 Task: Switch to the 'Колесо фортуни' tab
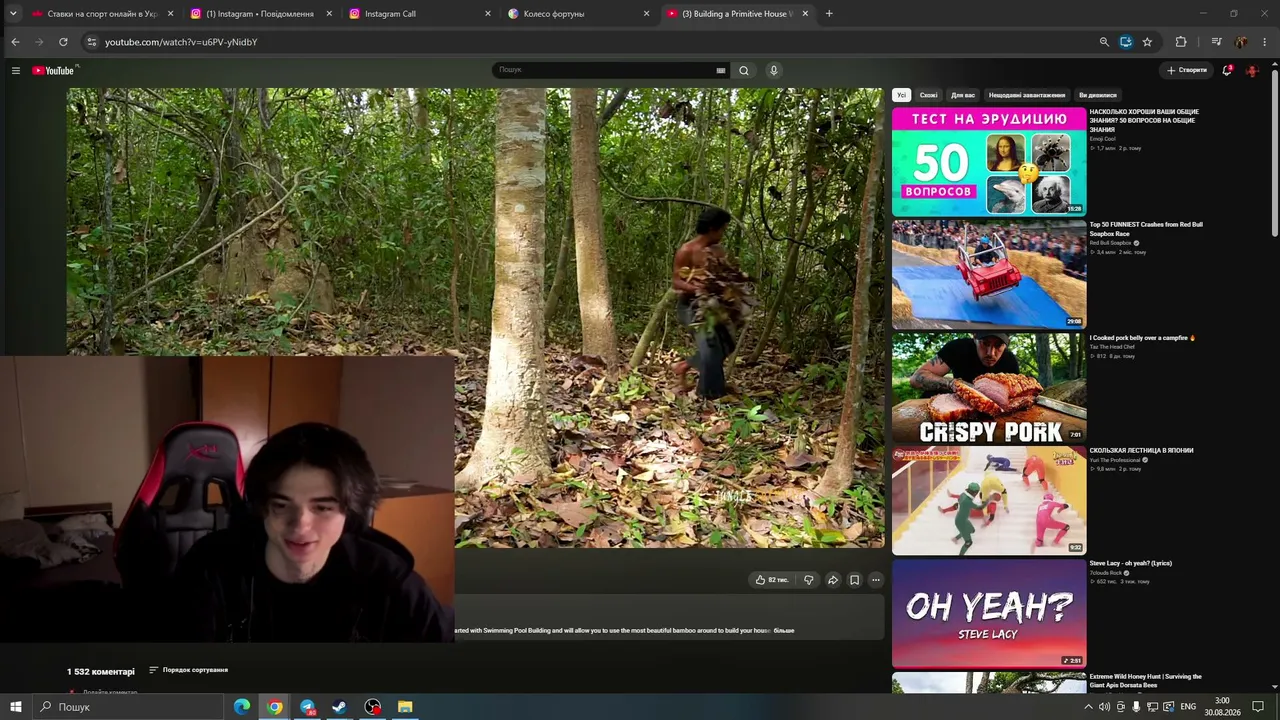[x=577, y=14]
